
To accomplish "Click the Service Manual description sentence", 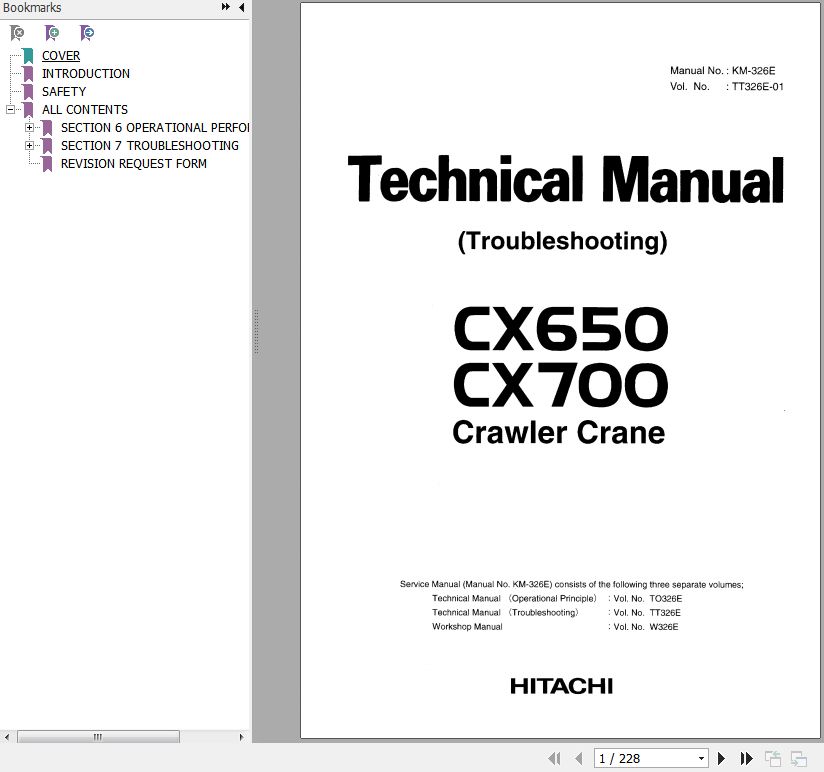I will 572,584.
